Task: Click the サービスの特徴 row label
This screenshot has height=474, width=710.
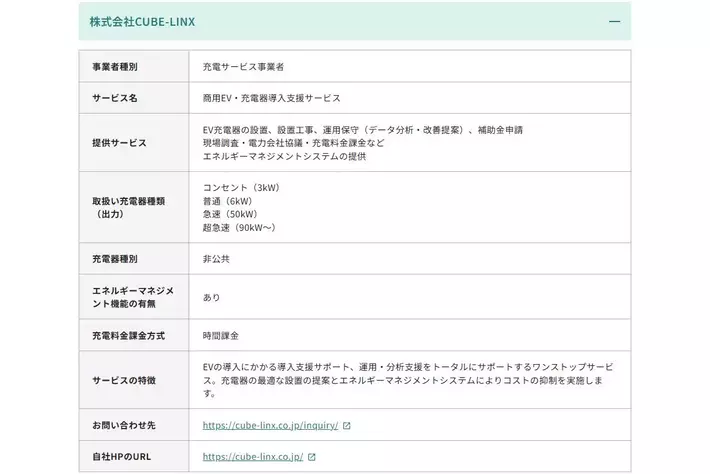Action: [124, 380]
